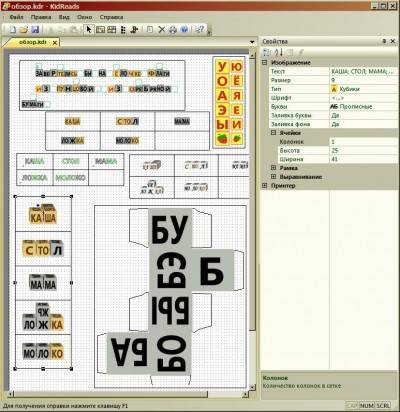Open the Буквы property showing Прописные
Image resolution: width=400 pixels, height=412 pixels.
tap(363, 106)
